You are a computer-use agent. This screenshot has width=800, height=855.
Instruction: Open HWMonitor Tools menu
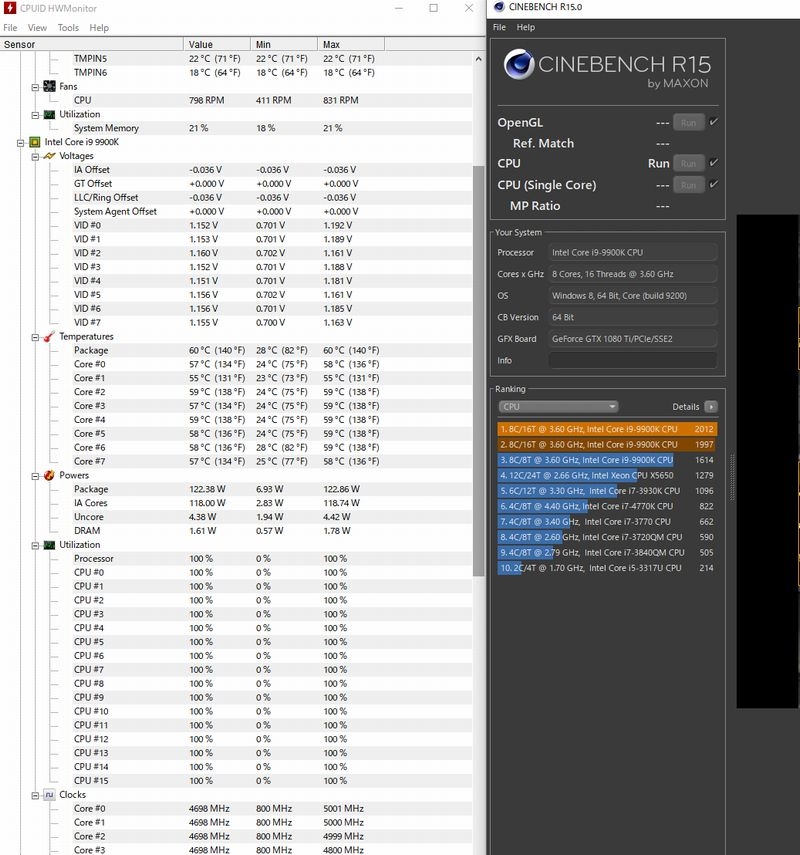tap(68, 27)
